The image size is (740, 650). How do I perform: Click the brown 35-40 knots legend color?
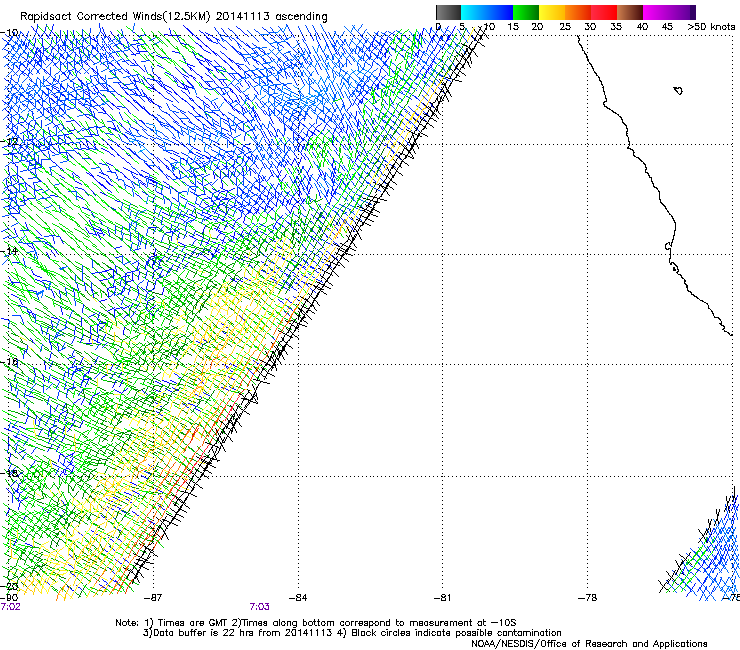tap(630, 12)
